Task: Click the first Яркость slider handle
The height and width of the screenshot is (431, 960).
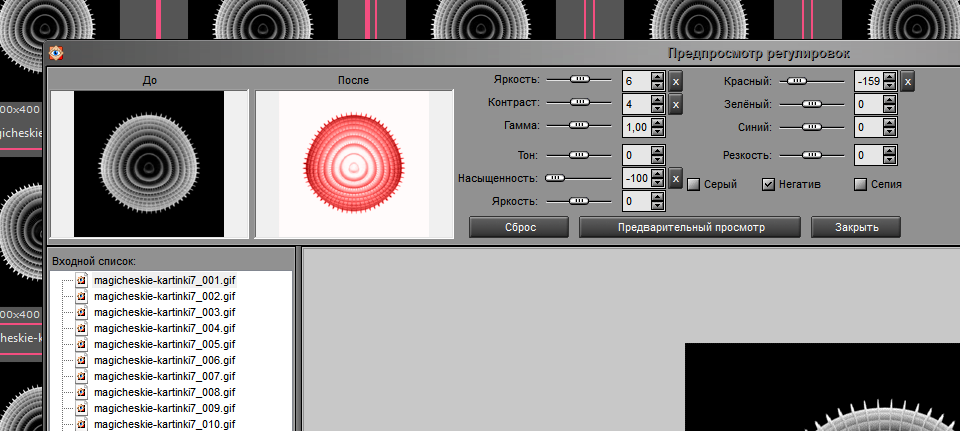Action: click(x=579, y=80)
